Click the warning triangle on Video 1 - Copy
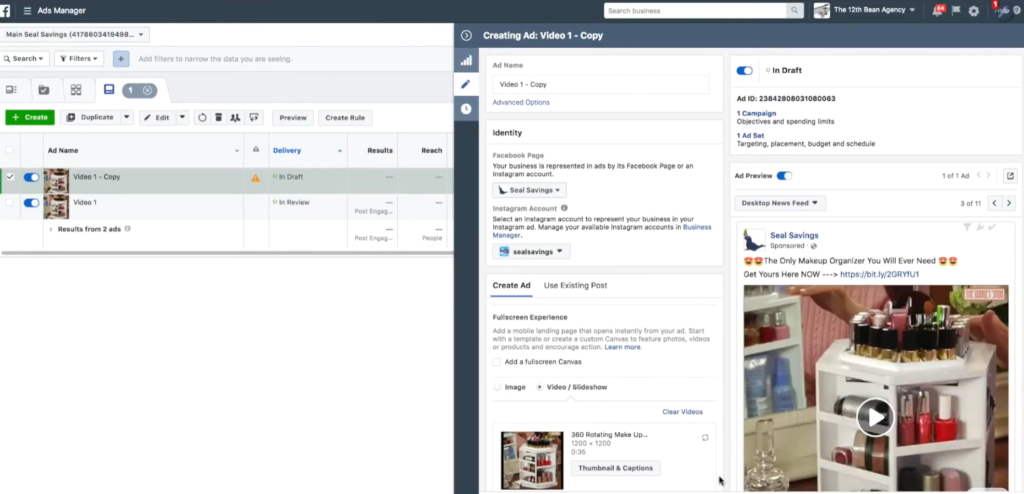Viewport: 1024px width, 494px height. point(255,178)
